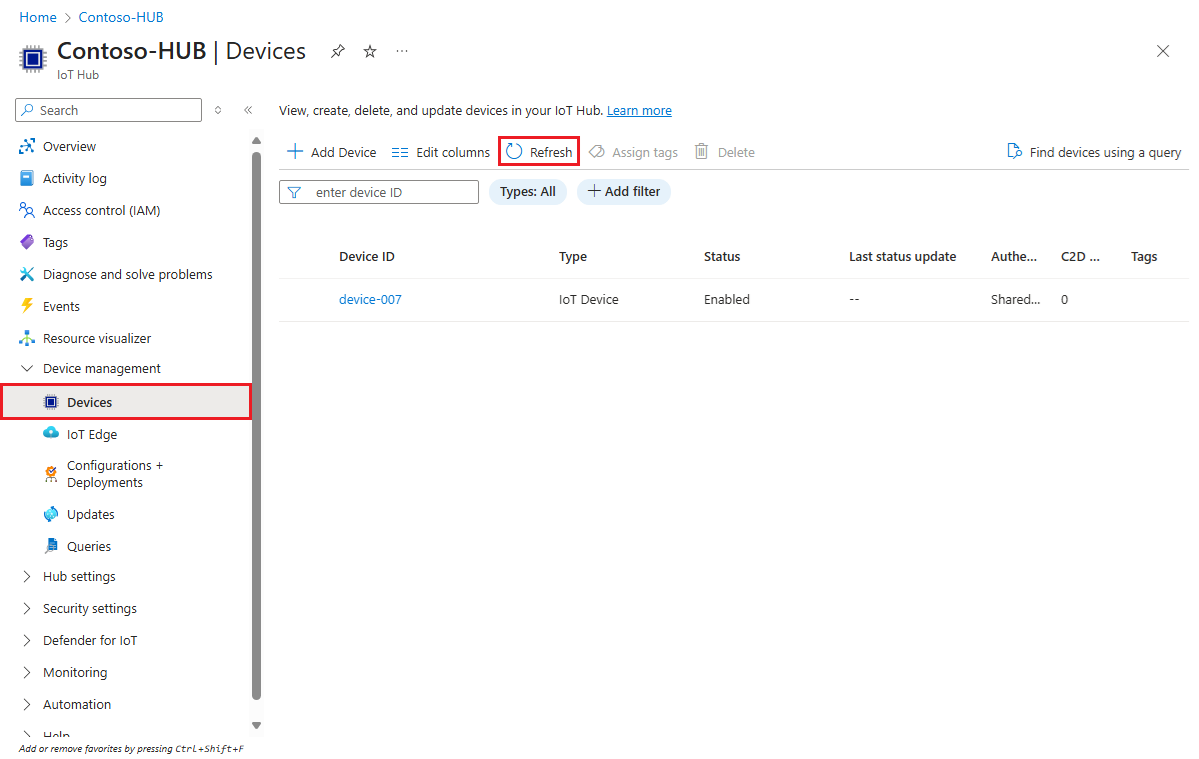Expand the Security settings section
This screenshot has height=759, width=1199.
90,608
